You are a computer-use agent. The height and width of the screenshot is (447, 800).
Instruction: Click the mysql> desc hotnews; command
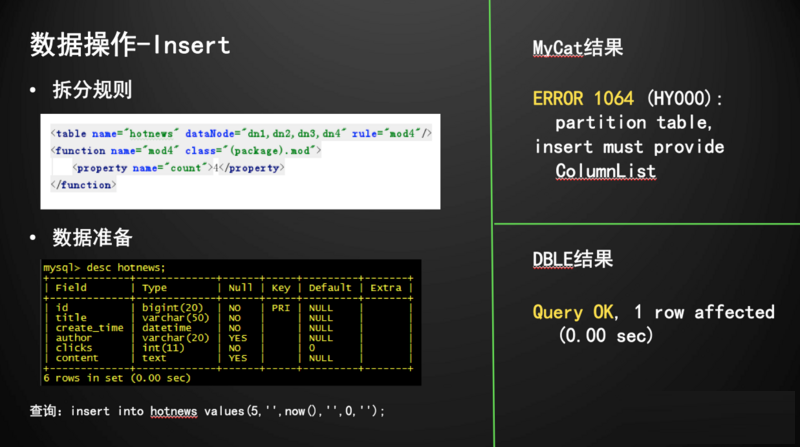click(105, 267)
